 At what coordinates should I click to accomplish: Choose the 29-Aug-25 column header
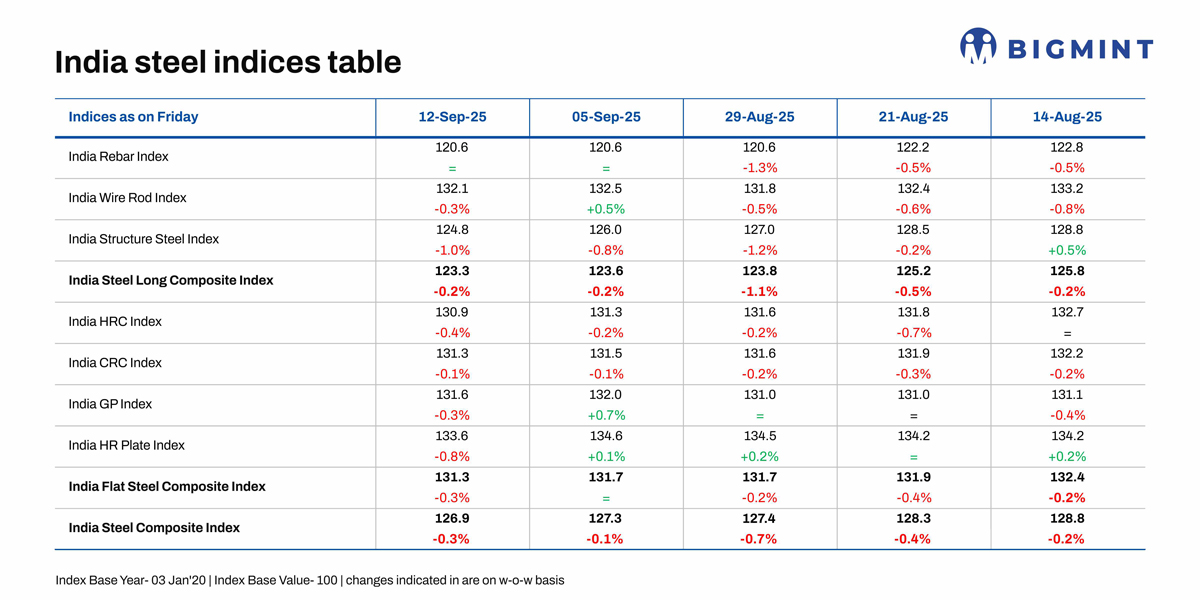coord(760,117)
